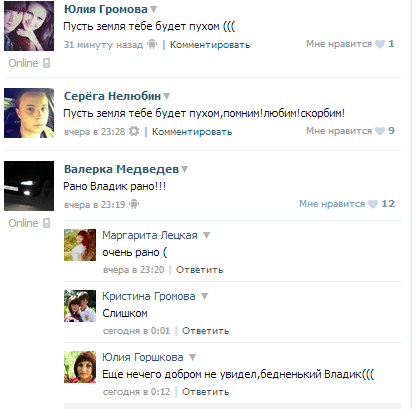Click Android icon beside 'вчера в 23:19'
The width and height of the screenshot is (412, 409).
point(134,204)
